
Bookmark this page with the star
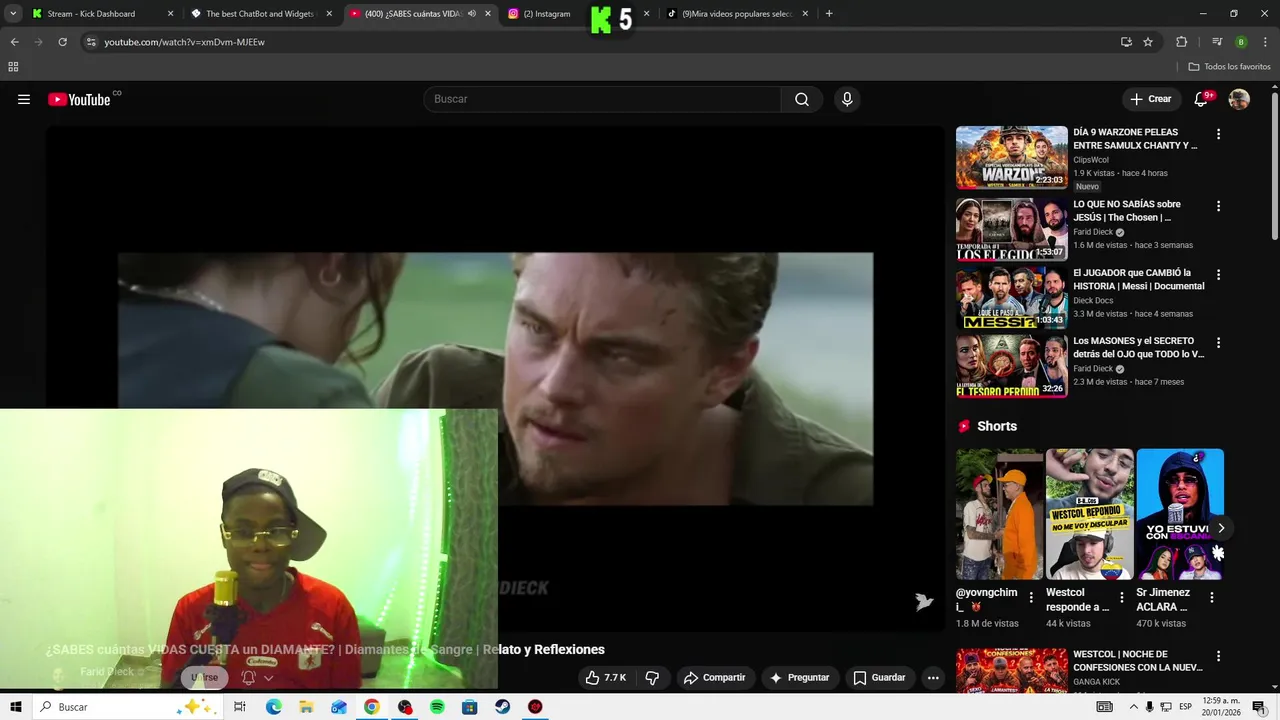(x=1148, y=42)
